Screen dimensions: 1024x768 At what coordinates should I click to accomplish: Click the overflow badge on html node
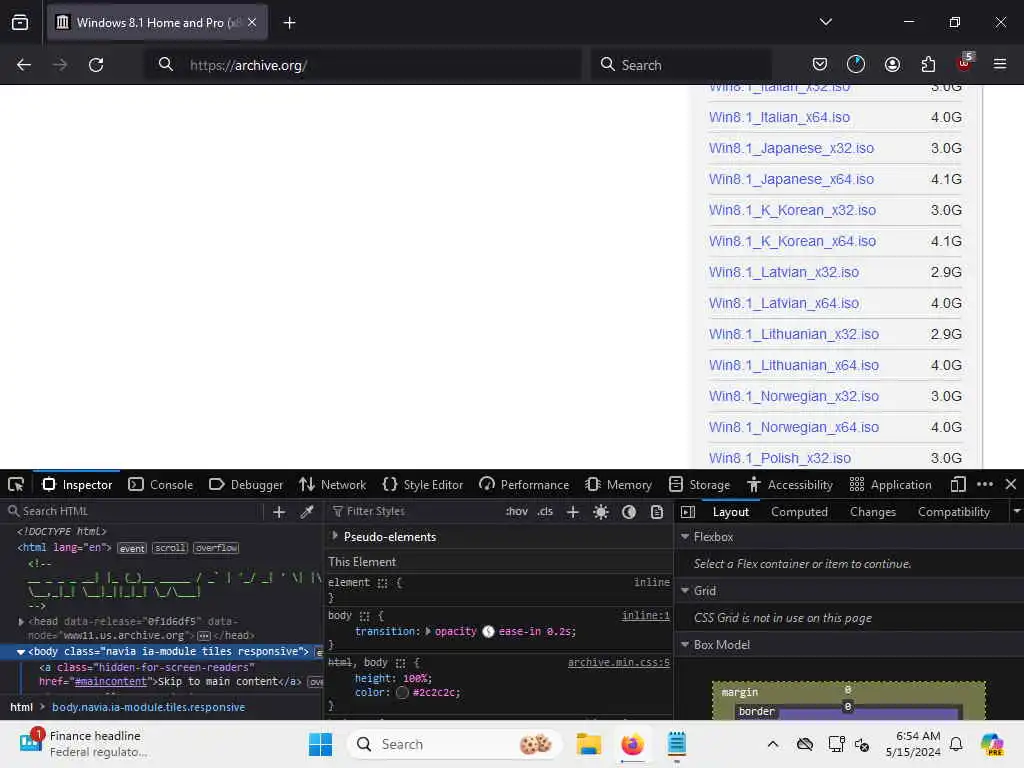(216, 548)
